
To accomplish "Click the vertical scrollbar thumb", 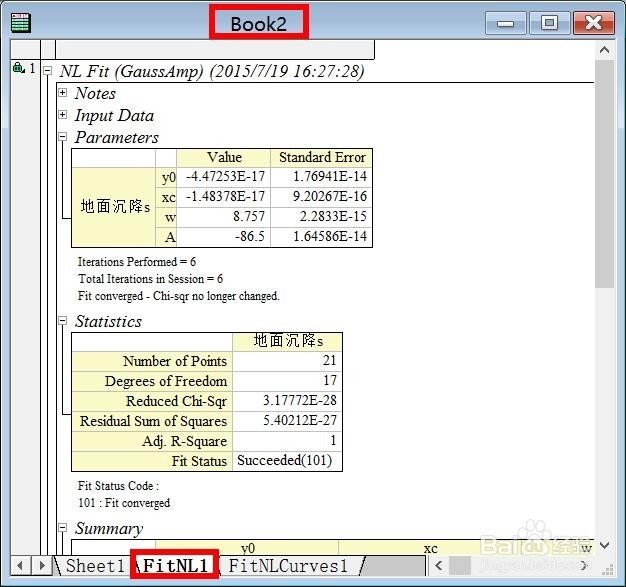I will pos(604,174).
